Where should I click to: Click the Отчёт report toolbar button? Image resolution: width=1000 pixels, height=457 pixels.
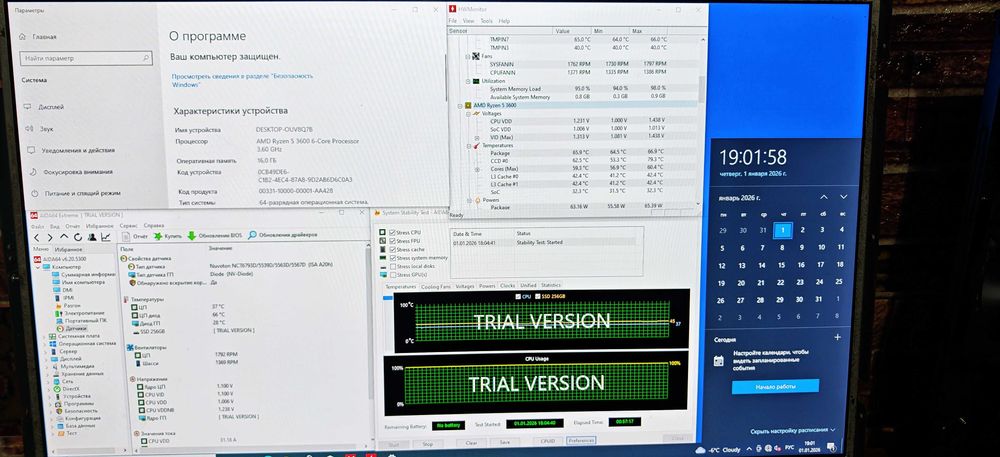(x=135, y=236)
